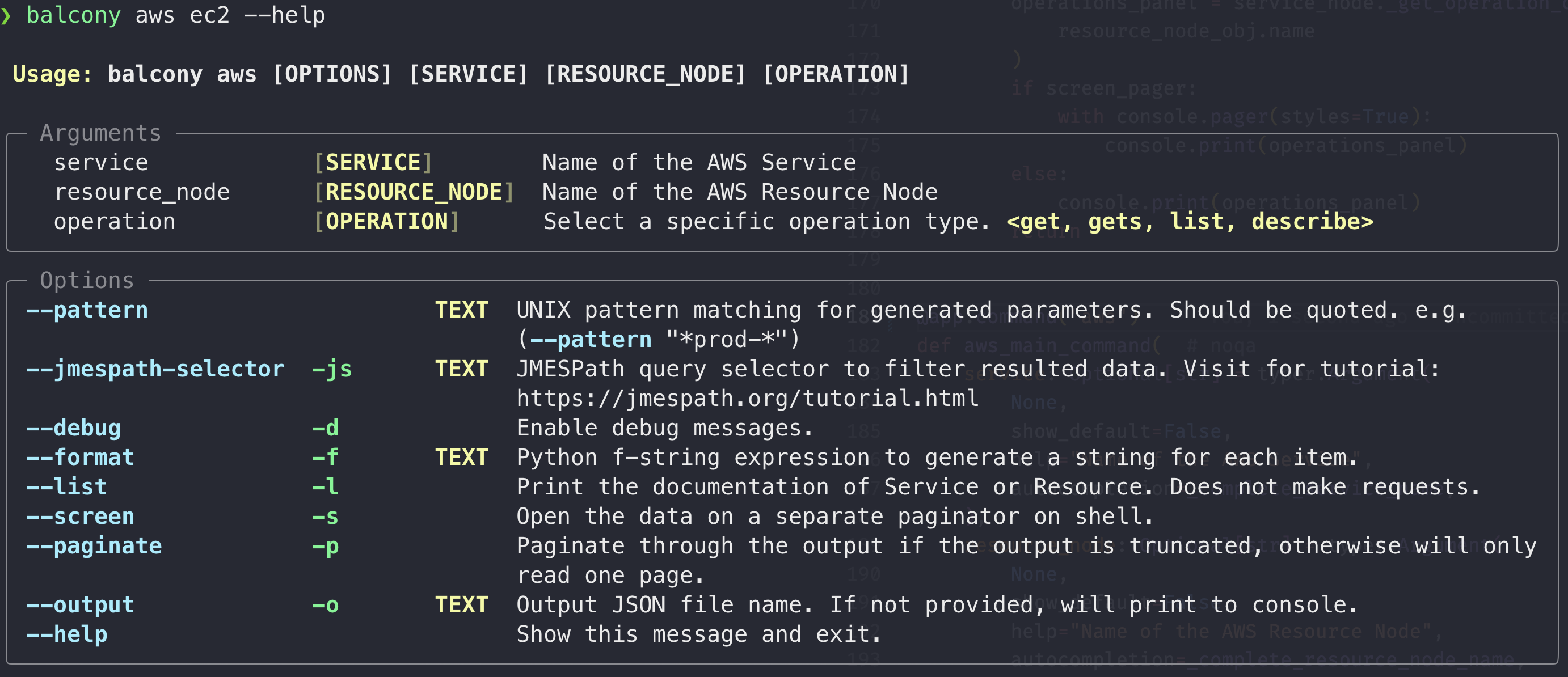Click 'Enable debug messages.' description
1568x677 pixels.
[x=665, y=428]
